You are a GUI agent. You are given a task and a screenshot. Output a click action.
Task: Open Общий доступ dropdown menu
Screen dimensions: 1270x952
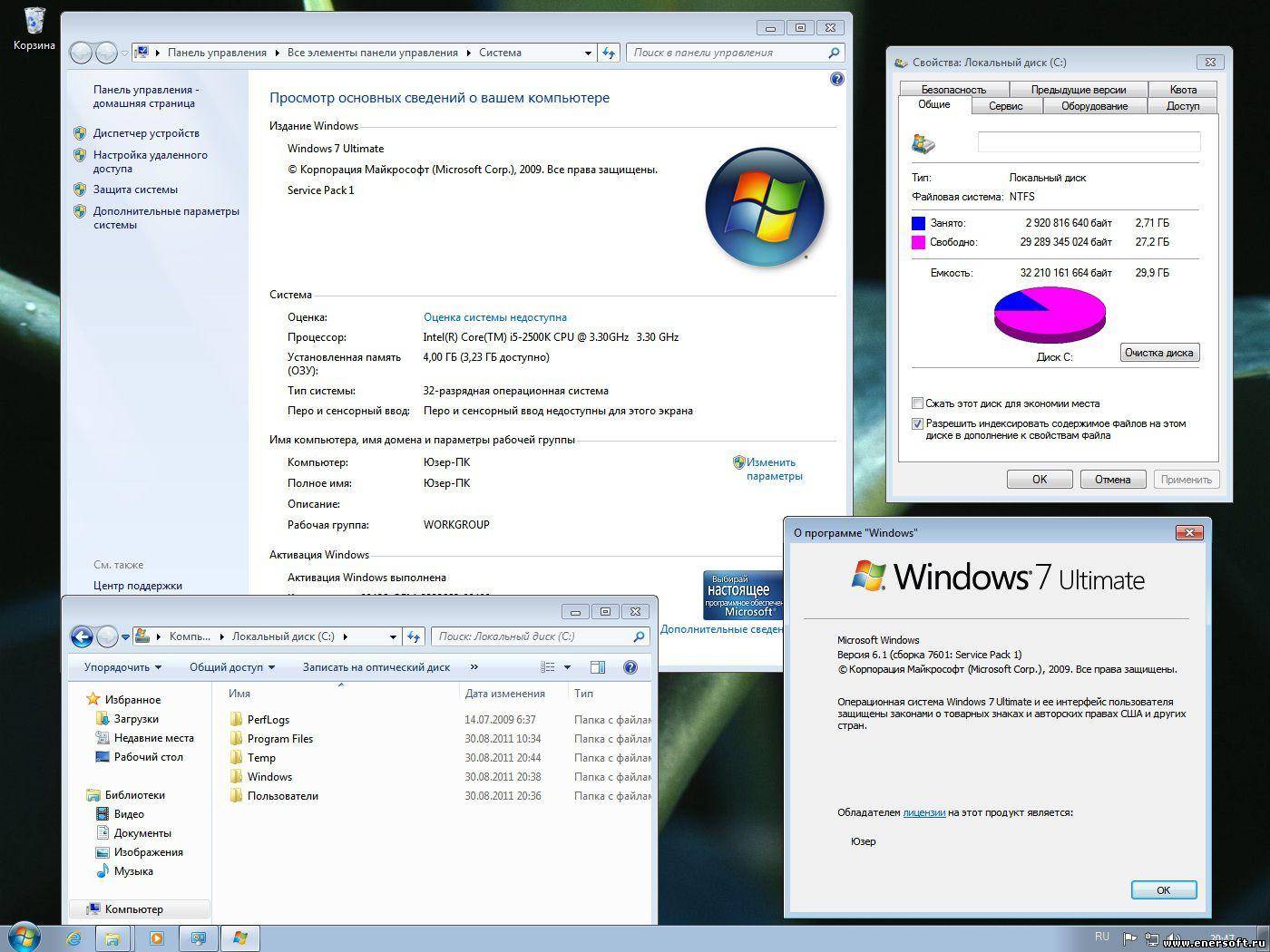tap(231, 667)
